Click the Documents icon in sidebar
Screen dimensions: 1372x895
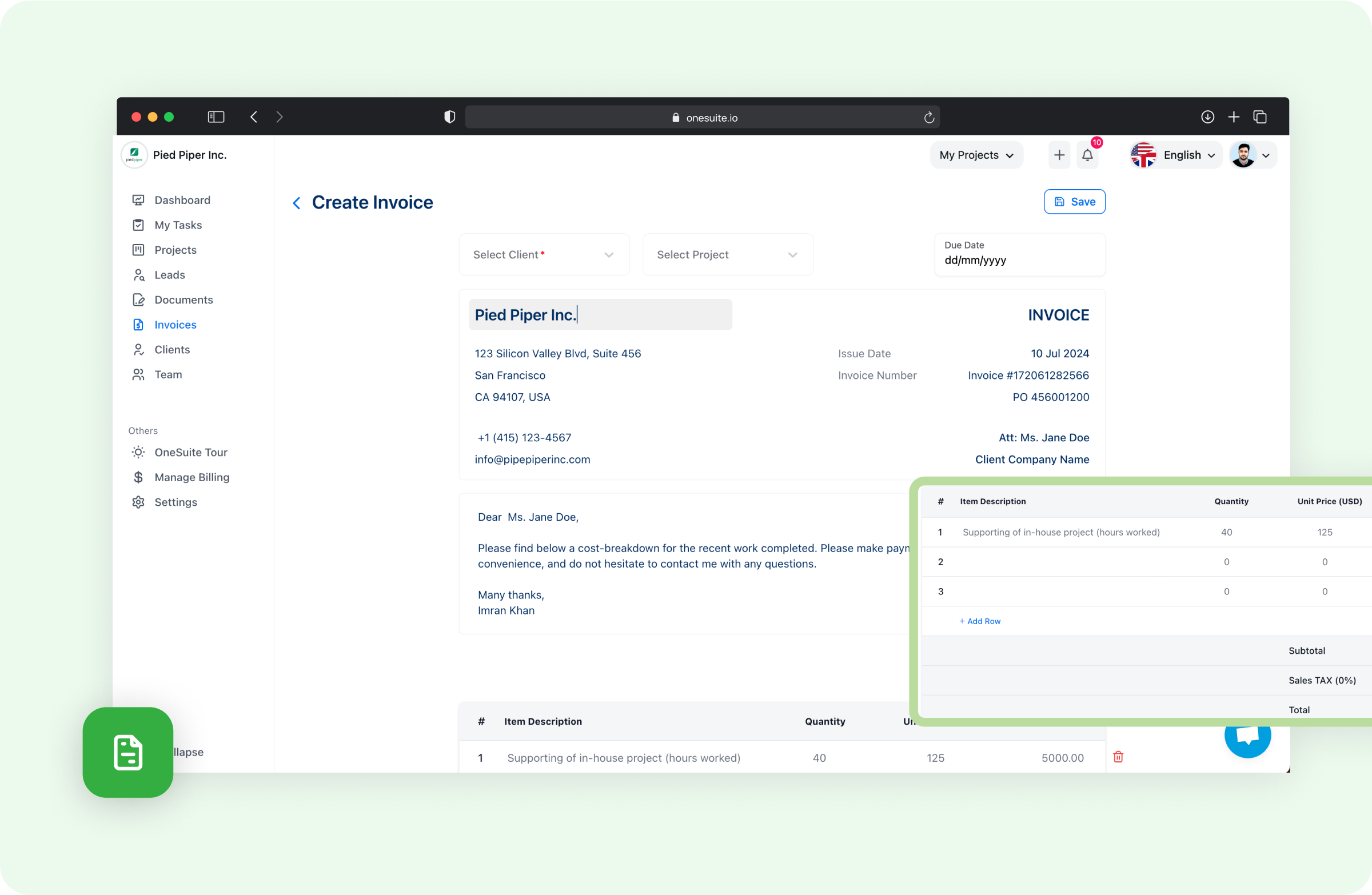(139, 299)
